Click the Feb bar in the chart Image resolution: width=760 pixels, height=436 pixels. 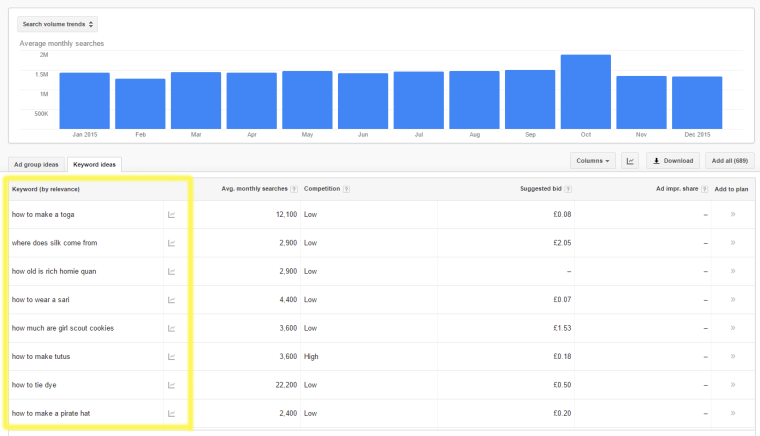(x=140, y=104)
